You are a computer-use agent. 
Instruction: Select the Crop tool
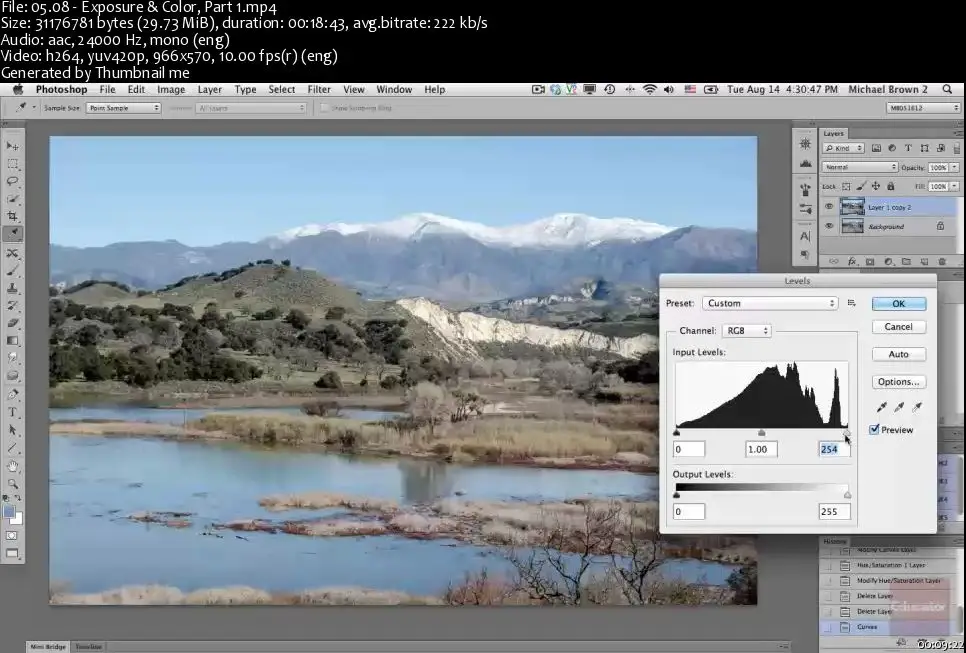[12, 216]
